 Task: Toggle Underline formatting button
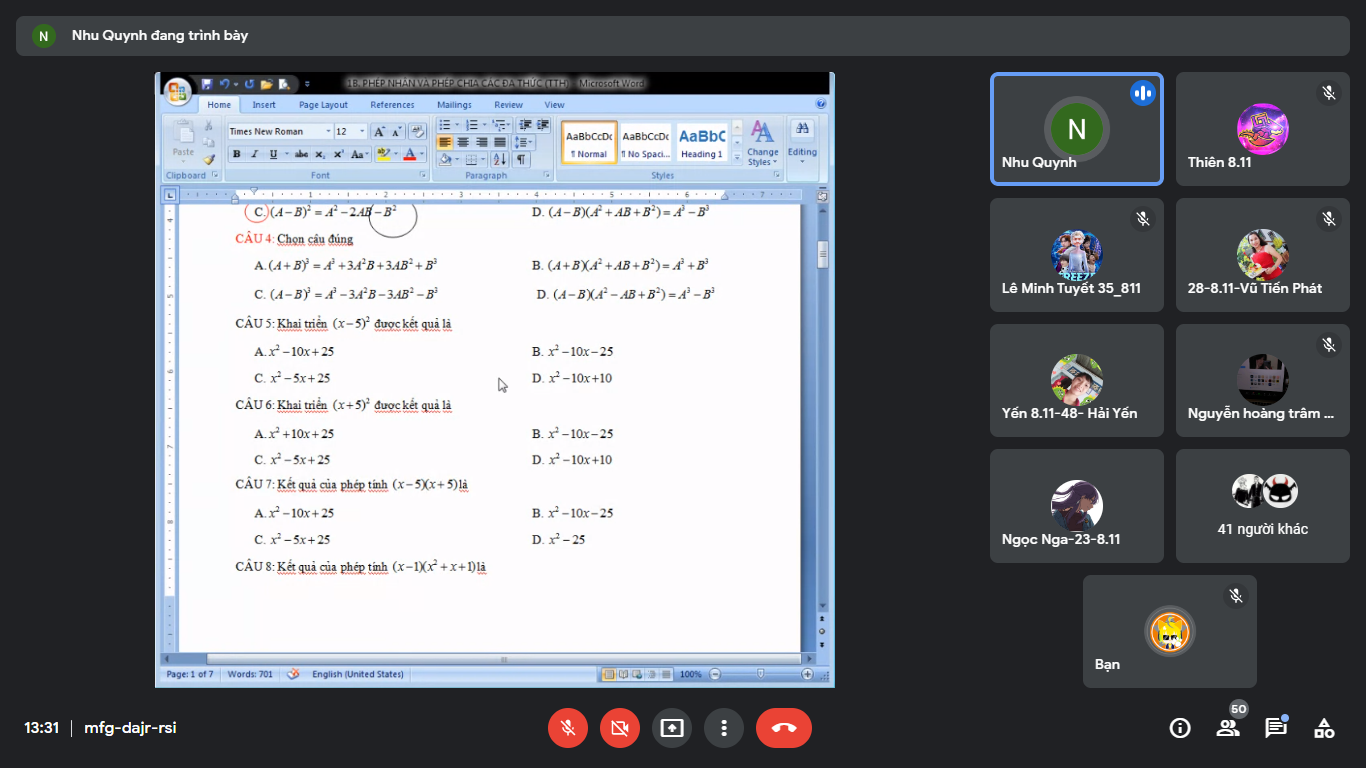(273, 154)
